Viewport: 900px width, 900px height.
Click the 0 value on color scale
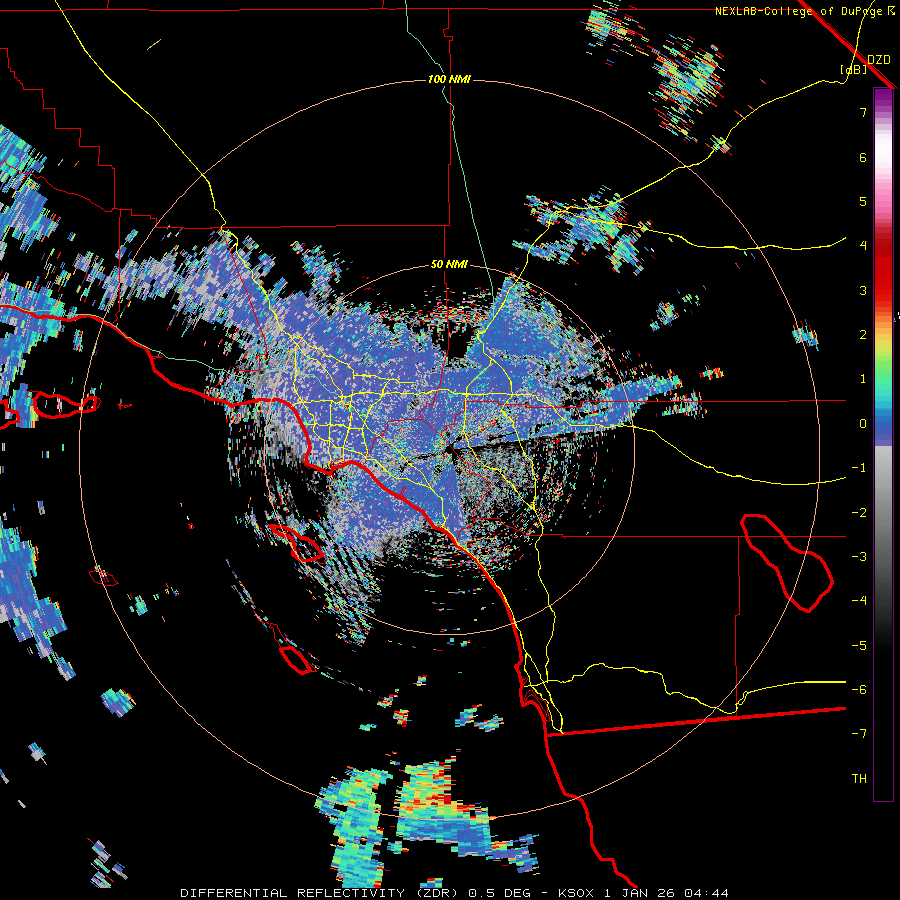(x=863, y=424)
